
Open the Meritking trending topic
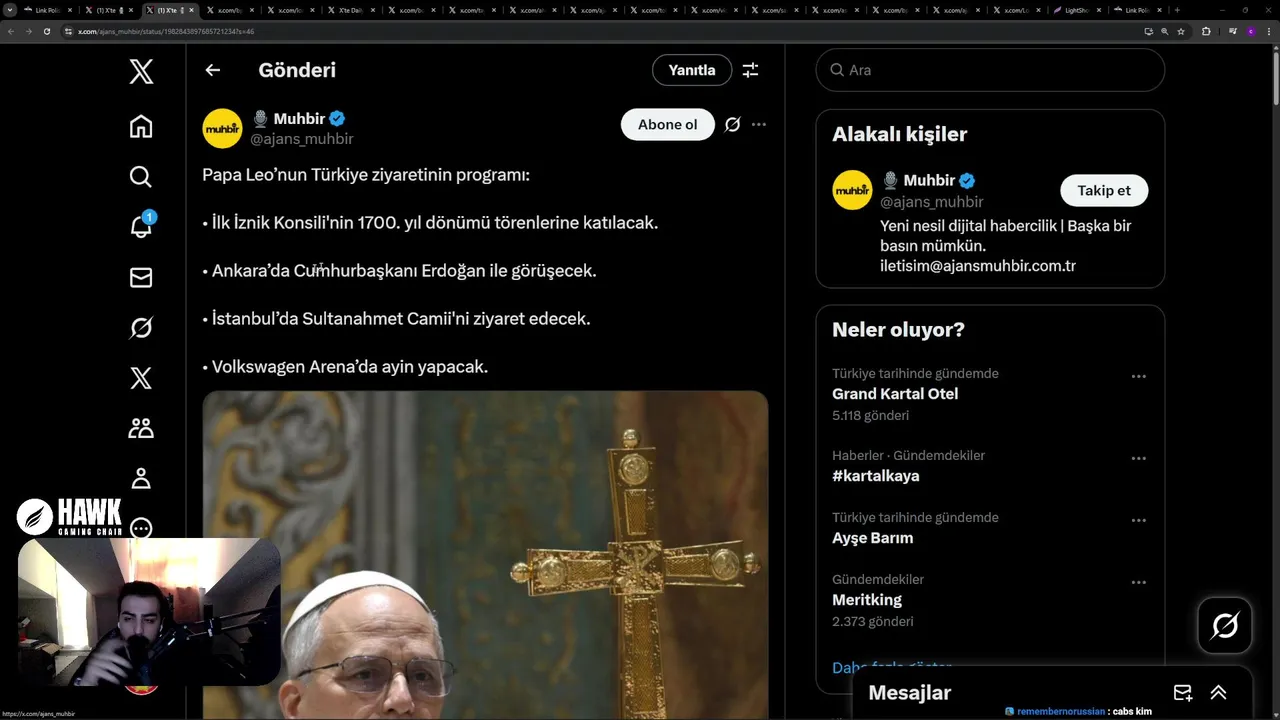(x=867, y=600)
